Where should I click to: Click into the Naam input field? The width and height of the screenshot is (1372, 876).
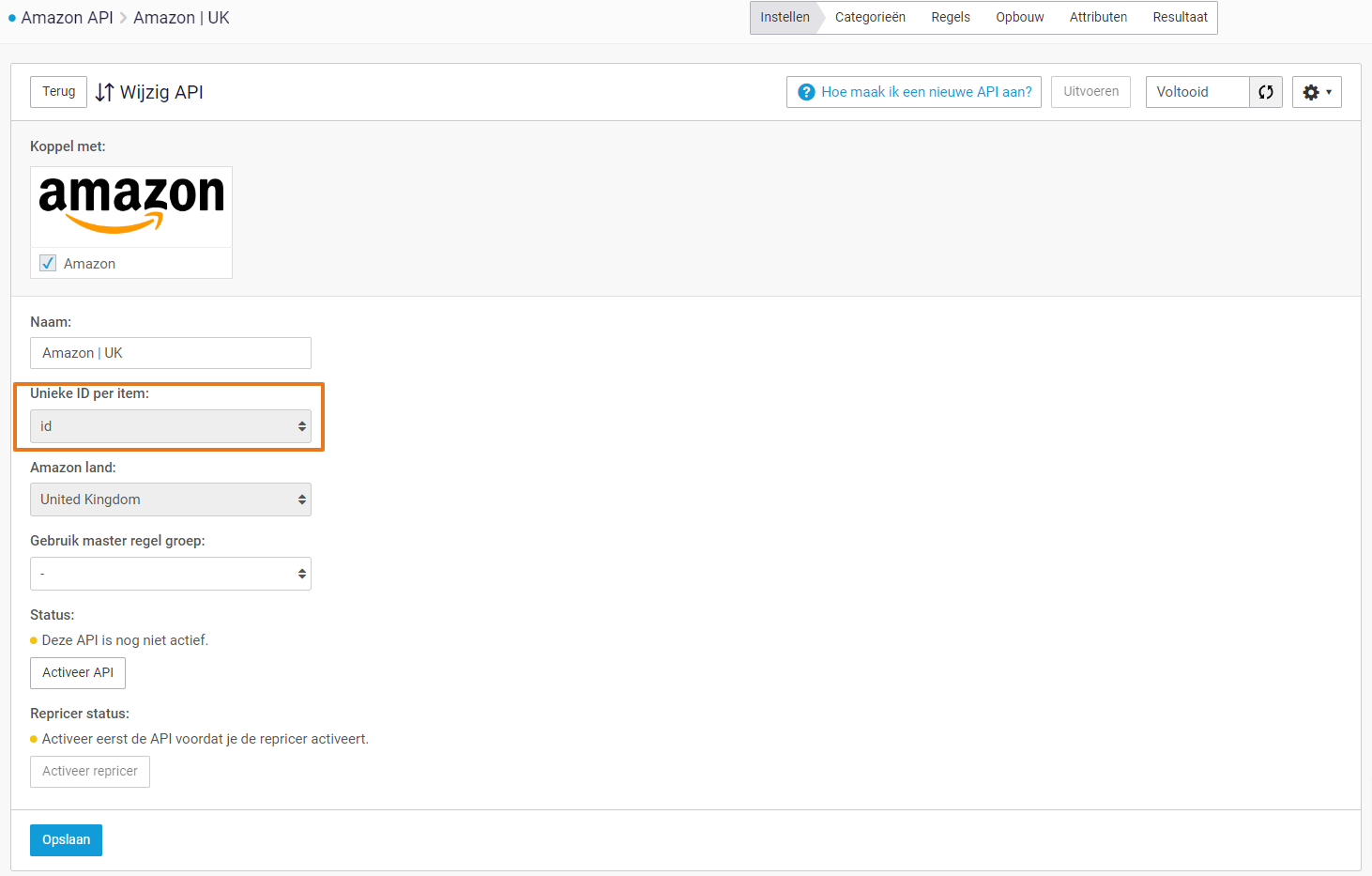point(171,353)
